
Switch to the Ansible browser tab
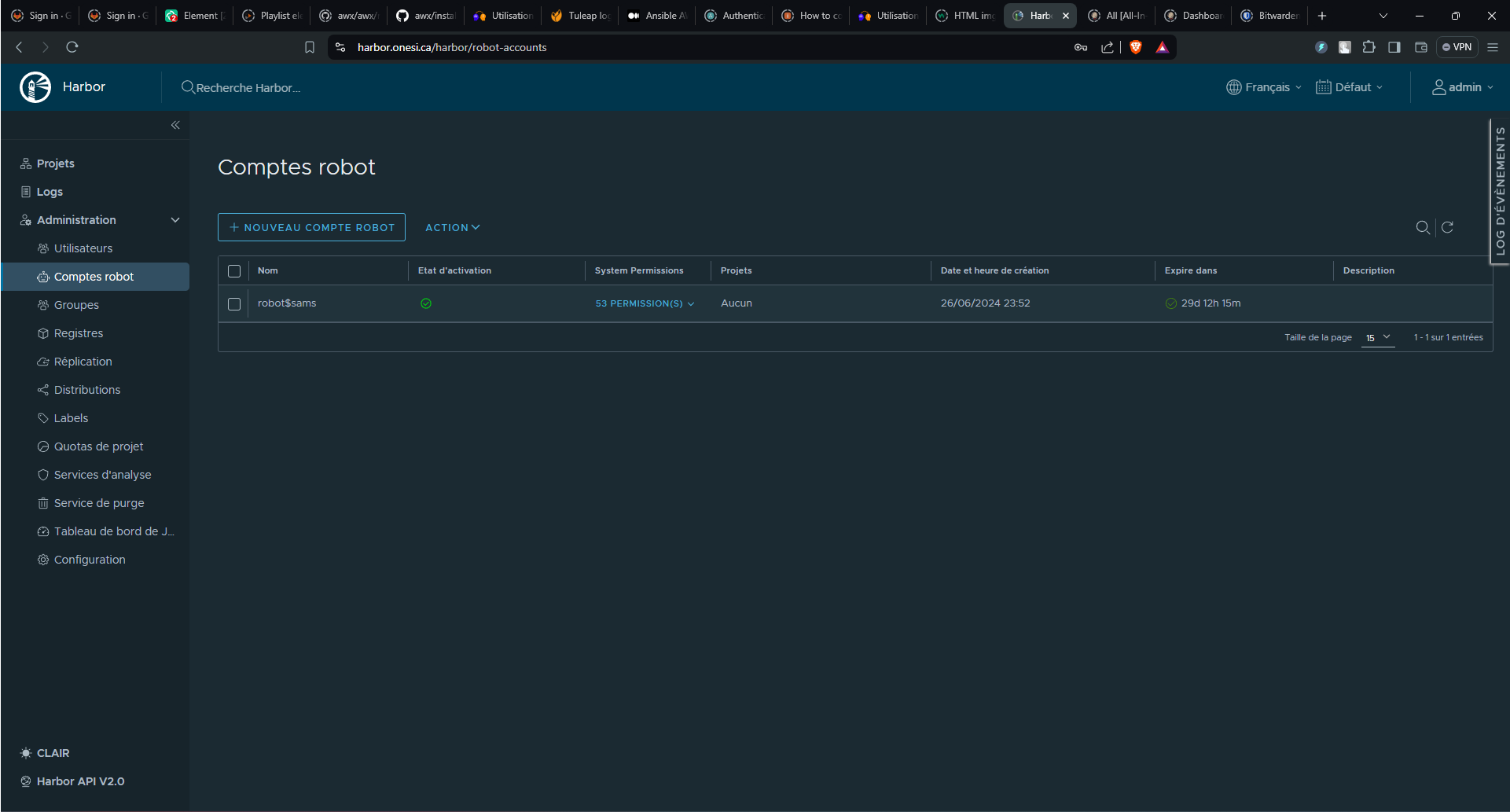pyautogui.click(x=657, y=16)
